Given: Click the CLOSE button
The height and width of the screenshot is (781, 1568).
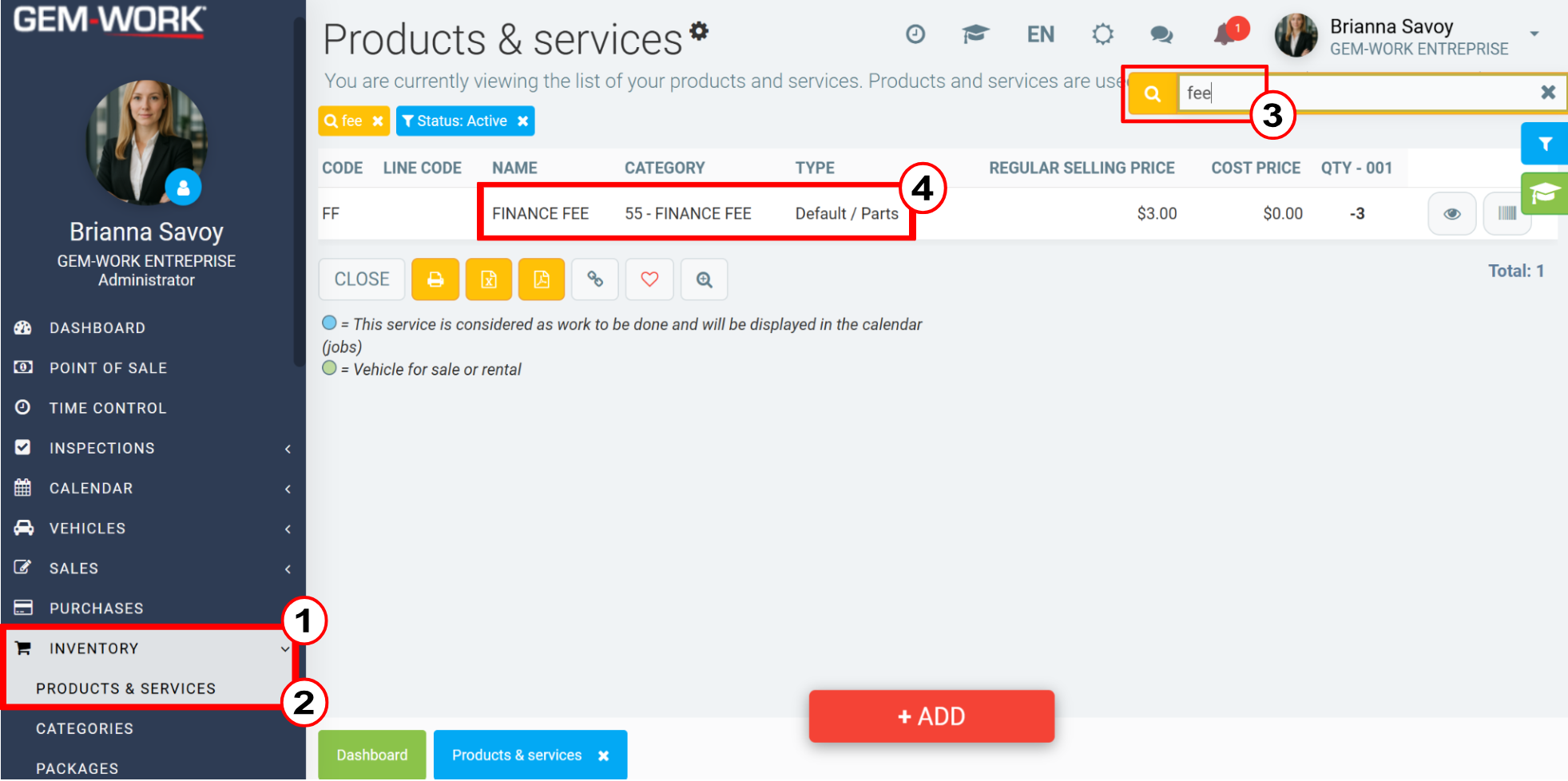Looking at the screenshot, I should point(362,279).
